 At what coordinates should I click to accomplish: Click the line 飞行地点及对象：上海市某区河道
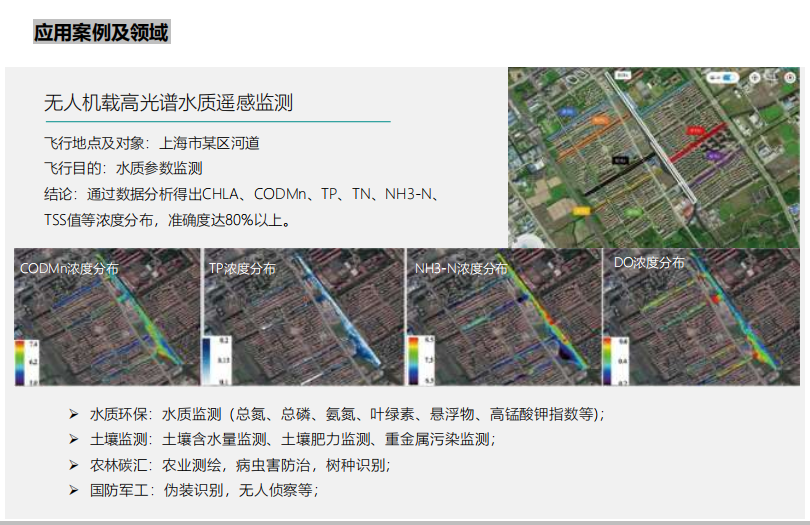(152, 143)
